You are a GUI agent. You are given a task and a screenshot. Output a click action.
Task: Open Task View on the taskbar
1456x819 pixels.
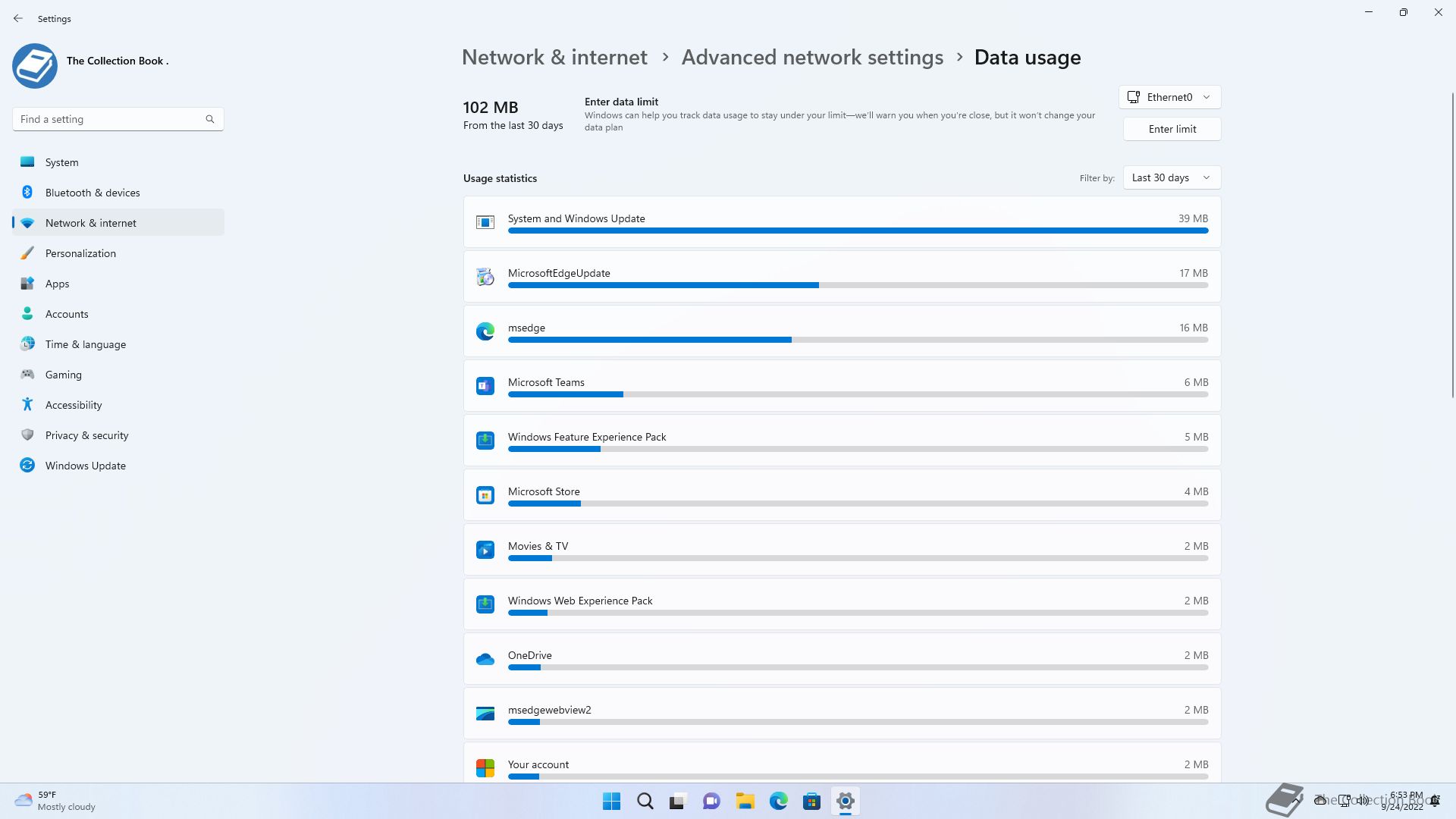(x=678, y=802)
